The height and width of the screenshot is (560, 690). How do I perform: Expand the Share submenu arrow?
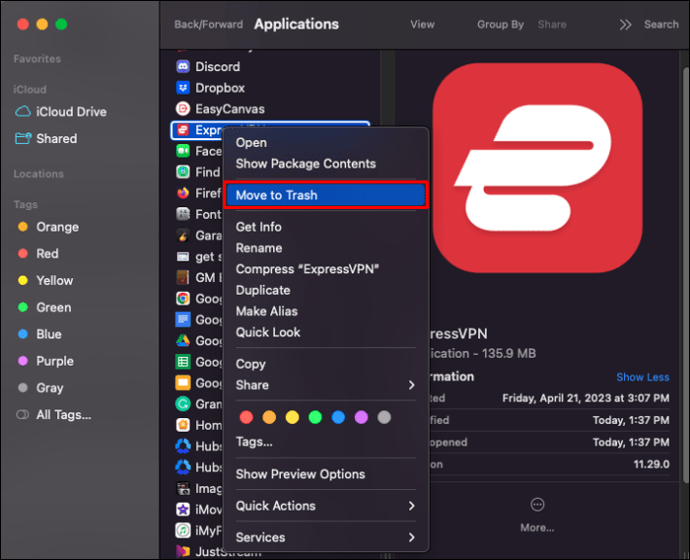coord(411,385)
